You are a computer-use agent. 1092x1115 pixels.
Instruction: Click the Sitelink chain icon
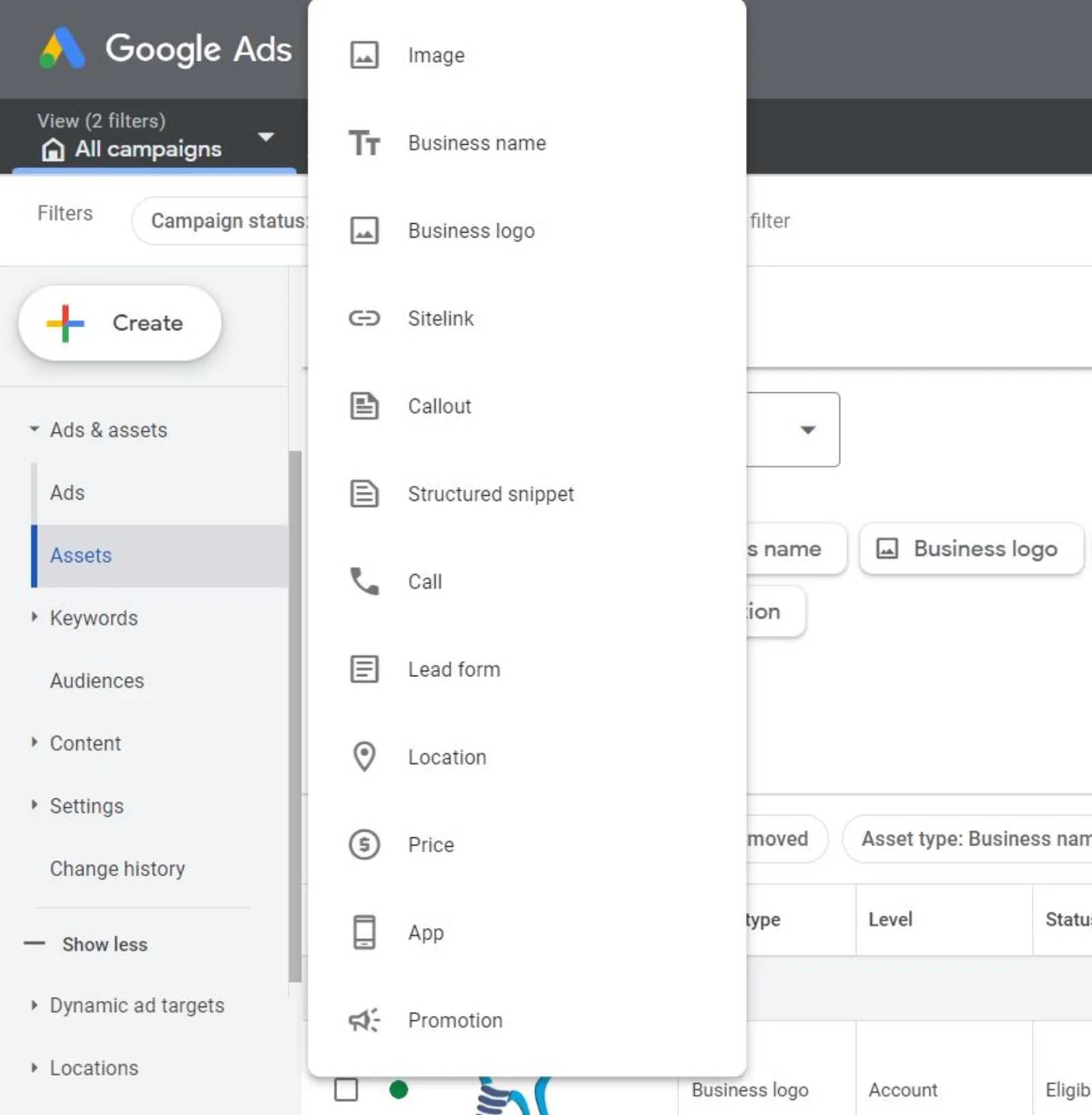(x=364, y=318)
